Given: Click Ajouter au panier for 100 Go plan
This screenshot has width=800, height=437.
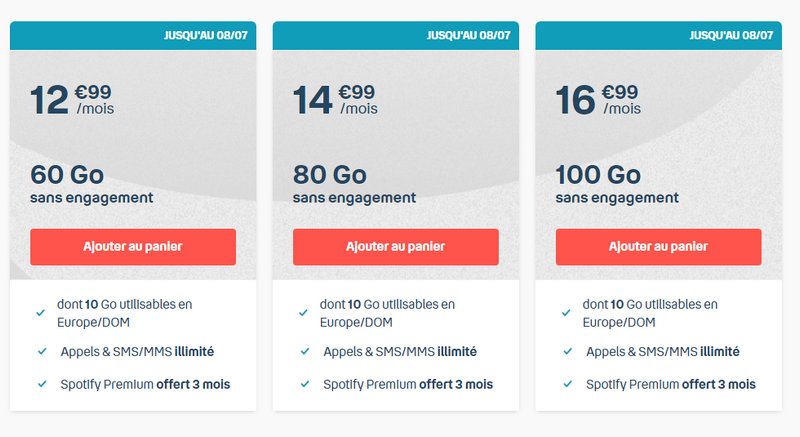Looking at the screenshot, I should point(658,246).
